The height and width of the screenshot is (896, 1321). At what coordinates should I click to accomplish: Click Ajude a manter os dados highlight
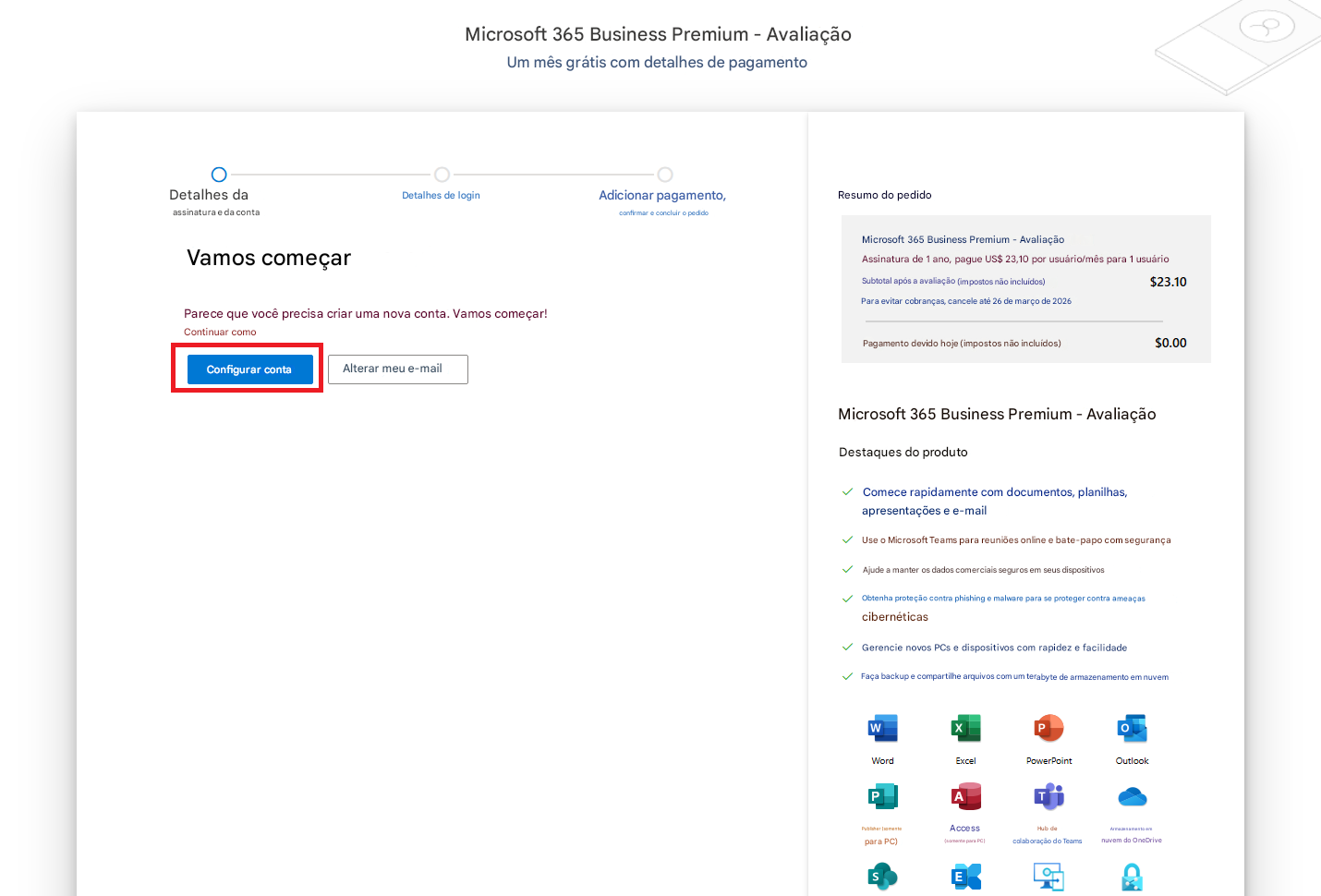click(x=983, y=570)
